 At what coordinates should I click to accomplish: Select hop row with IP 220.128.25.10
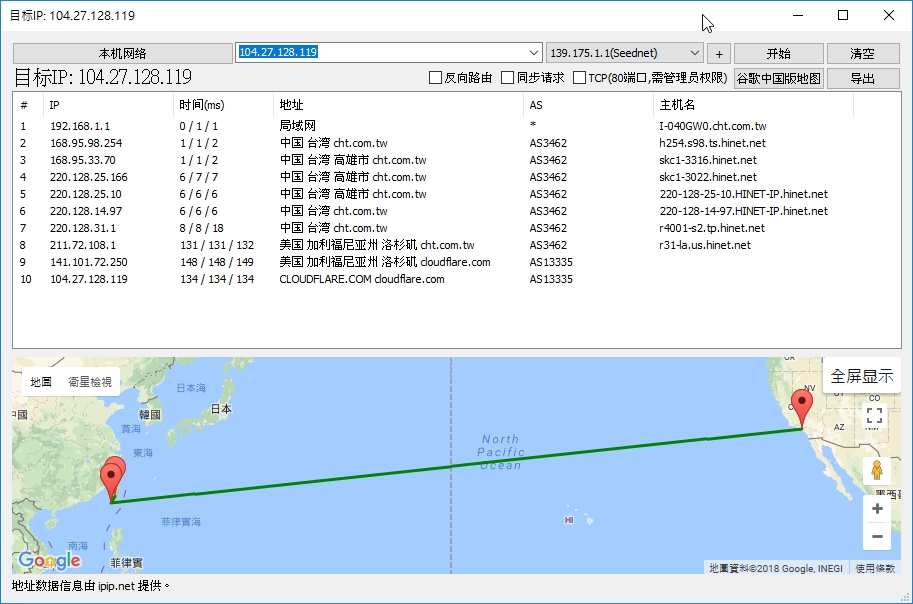[456, 194]
